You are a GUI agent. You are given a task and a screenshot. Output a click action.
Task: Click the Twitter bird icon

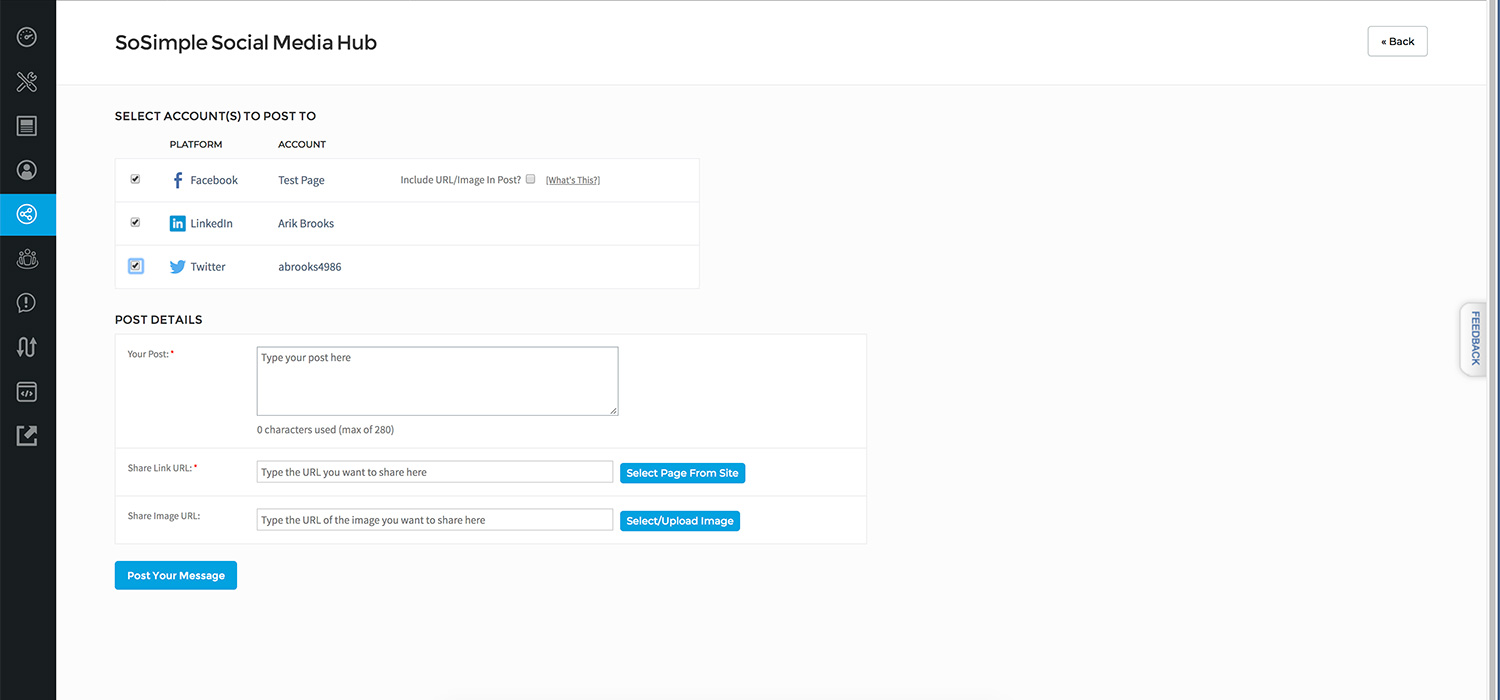click(x=177, y=267)
